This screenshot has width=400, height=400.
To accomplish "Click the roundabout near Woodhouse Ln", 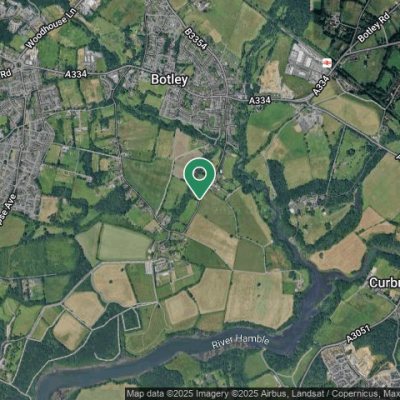I will pyautogui.click(x=18, y=65).
